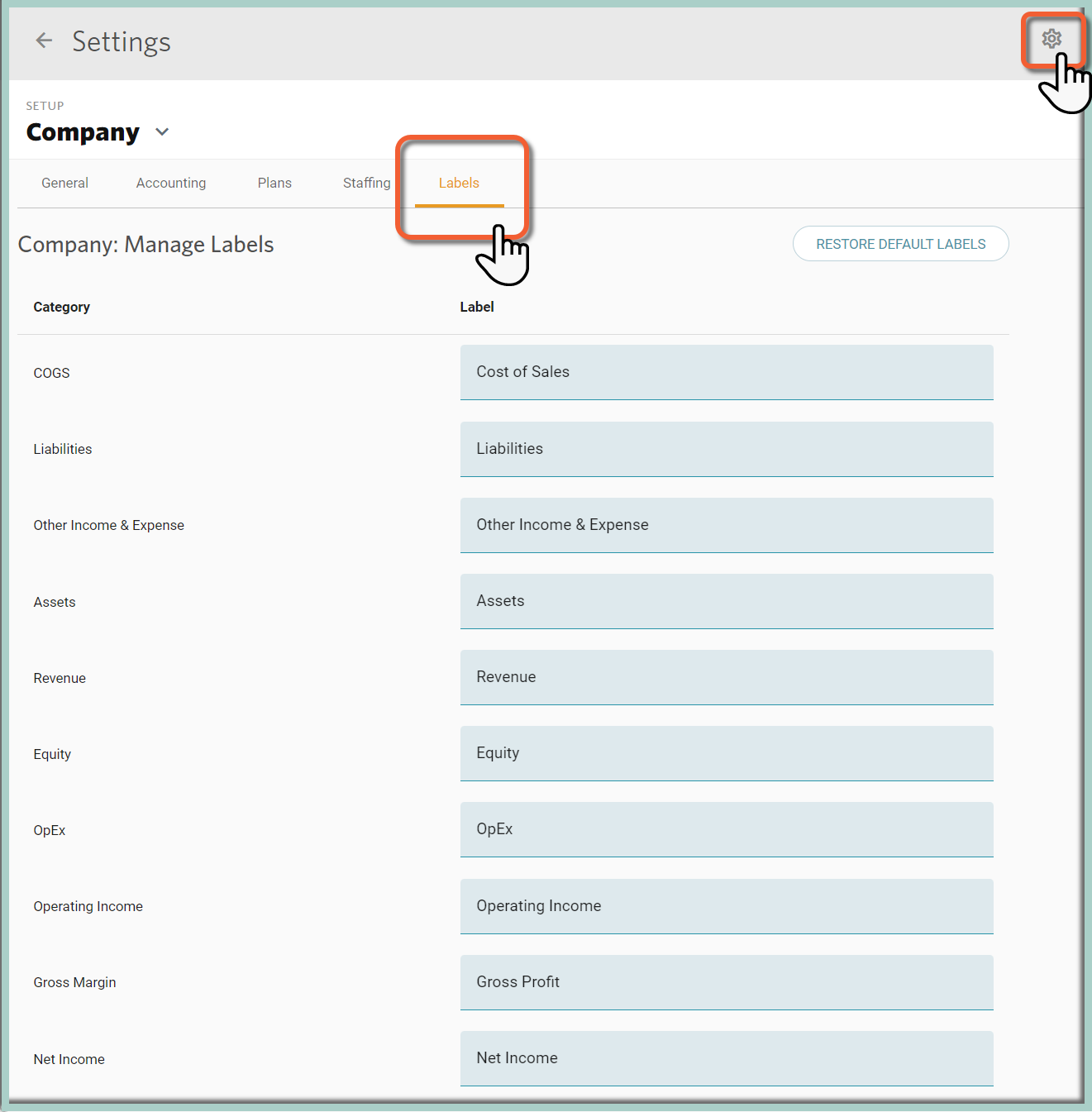
Task: Edit the Gross Profit label field
Action: tap(727, 982)
